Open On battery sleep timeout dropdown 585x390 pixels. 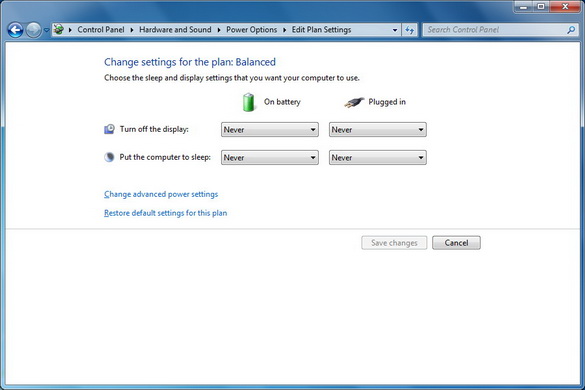[x=270, y=157]
